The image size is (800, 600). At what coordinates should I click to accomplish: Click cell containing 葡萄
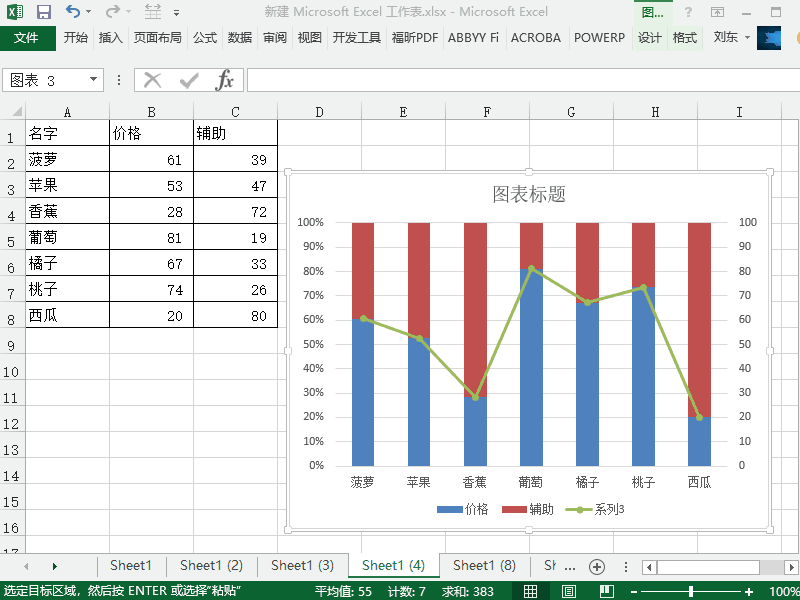(x=67, y=237)
